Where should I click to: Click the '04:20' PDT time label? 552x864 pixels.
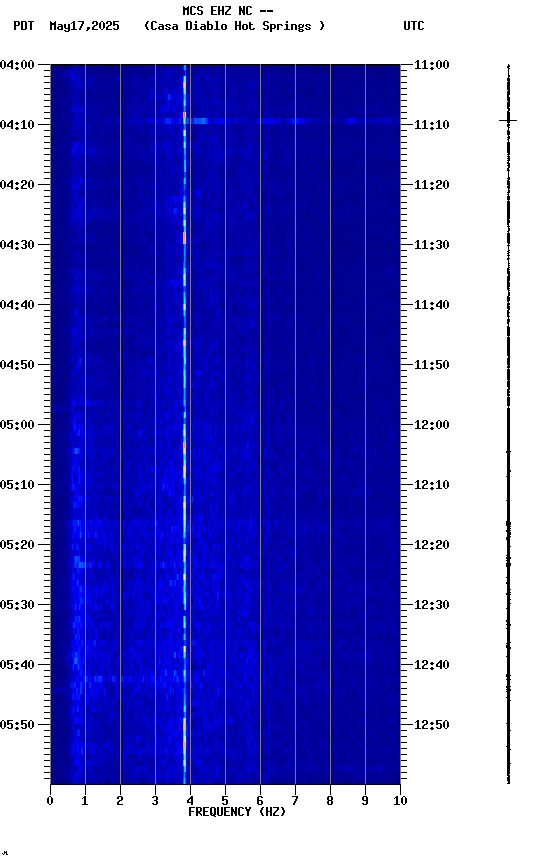pyautogui.click(x=17, y=185)
